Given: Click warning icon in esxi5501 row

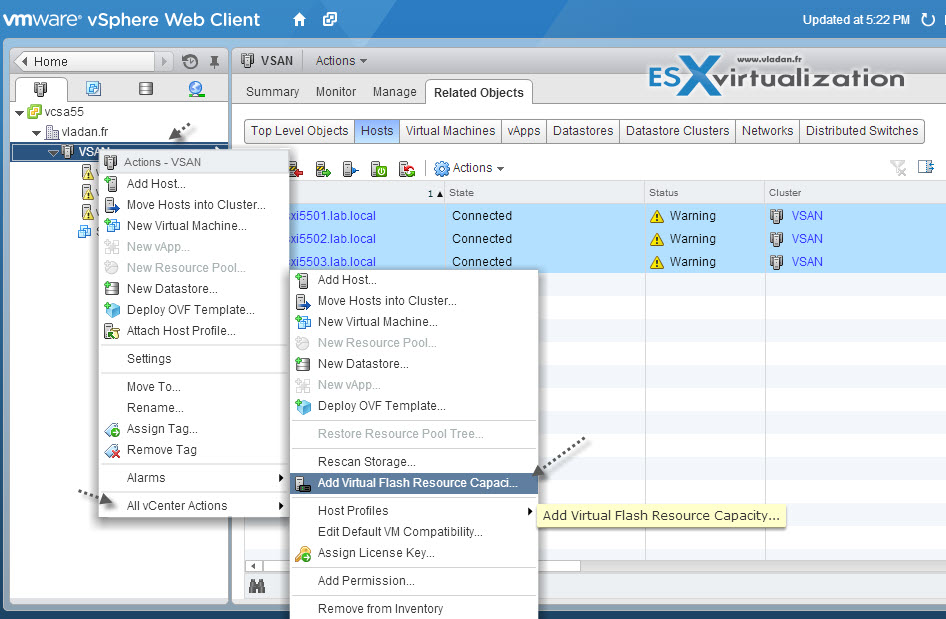Looking at the screenshot, I should point(657,216).
